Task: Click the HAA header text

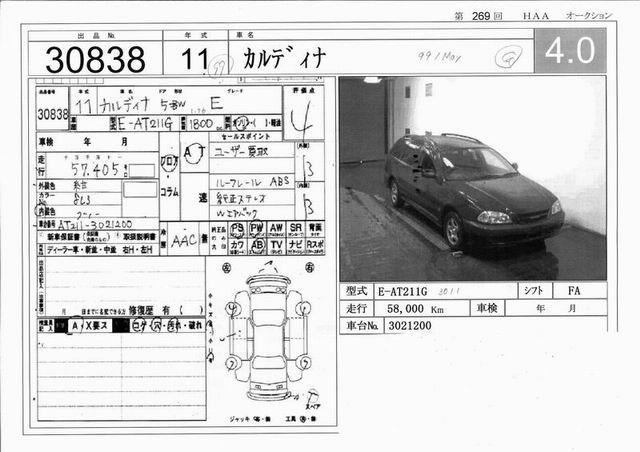Action: (x=536, y=16)
